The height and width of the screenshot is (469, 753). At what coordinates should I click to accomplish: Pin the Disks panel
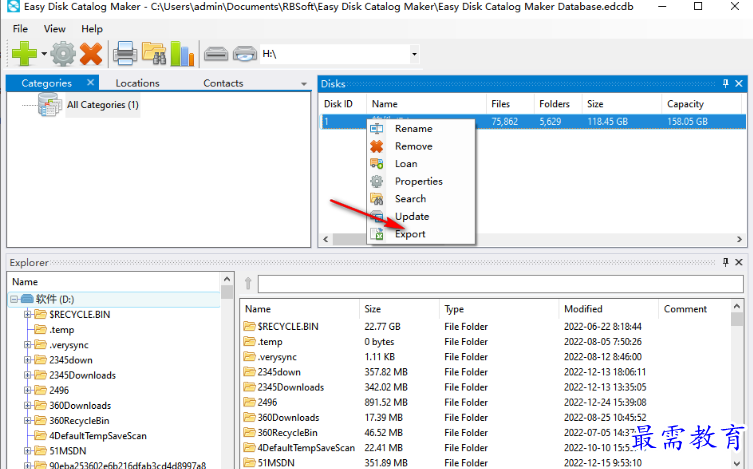tap(726, 84)
